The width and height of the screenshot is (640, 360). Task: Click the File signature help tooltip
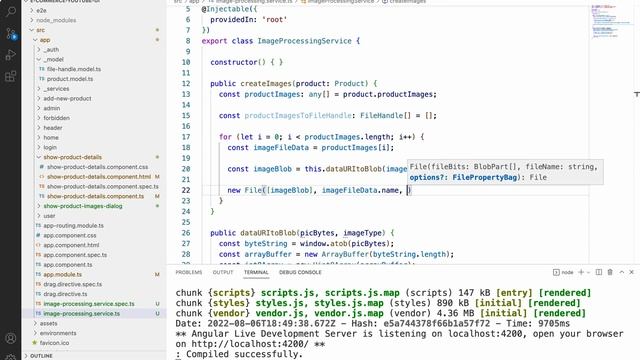[x=505, y=172]
